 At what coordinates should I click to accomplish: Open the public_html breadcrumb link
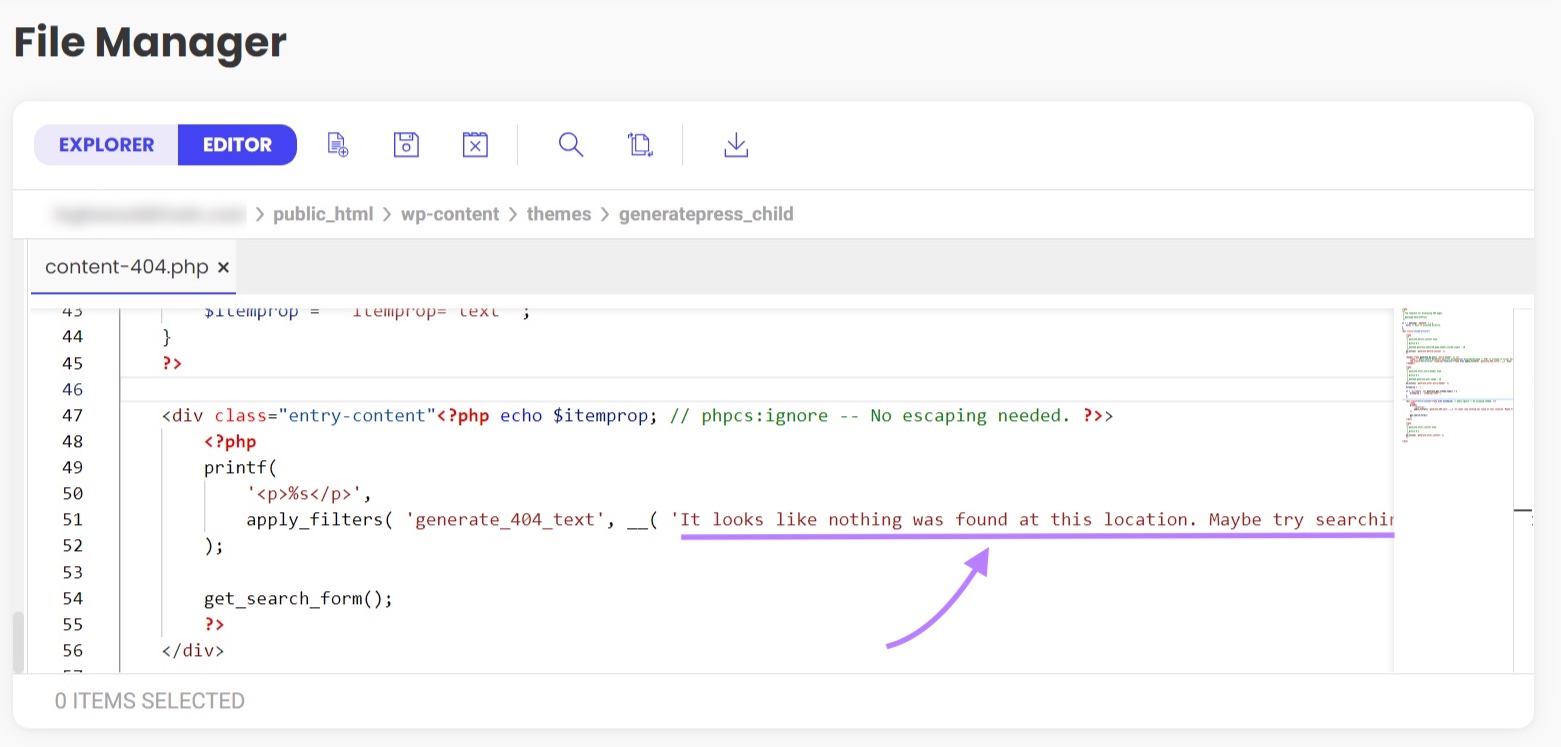pos(323,213)
